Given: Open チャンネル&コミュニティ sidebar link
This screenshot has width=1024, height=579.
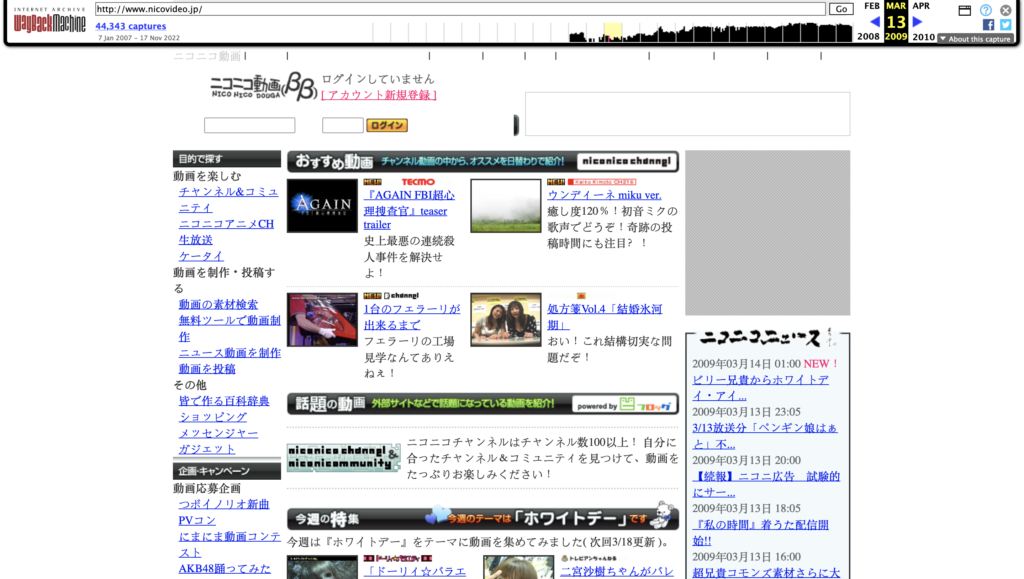Looking at the screenshot, I should [229, 200].
